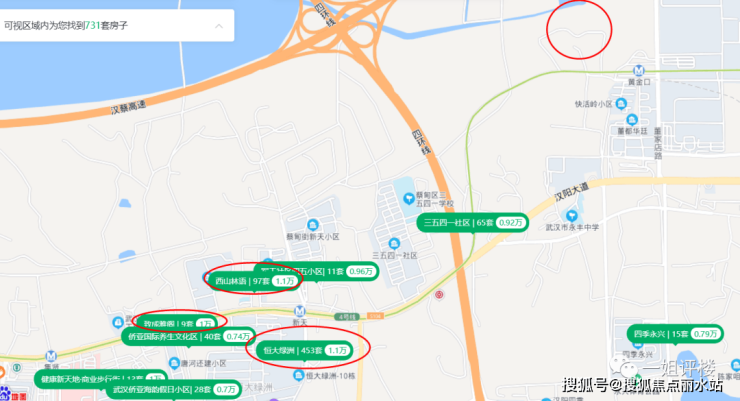Open the 三五四一社区 65套 listing bubble
This screenshot has height=401, width=740.
pos(472,223)
